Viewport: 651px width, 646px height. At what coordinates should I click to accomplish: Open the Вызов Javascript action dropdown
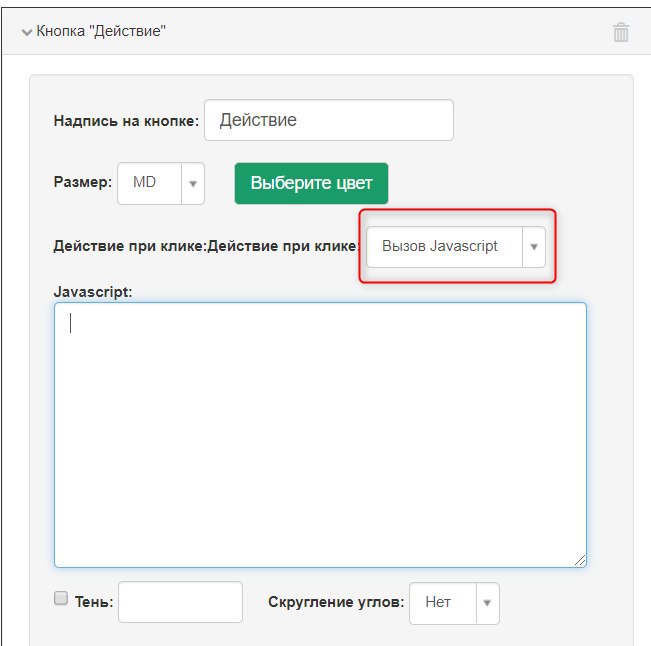(456, 247)
